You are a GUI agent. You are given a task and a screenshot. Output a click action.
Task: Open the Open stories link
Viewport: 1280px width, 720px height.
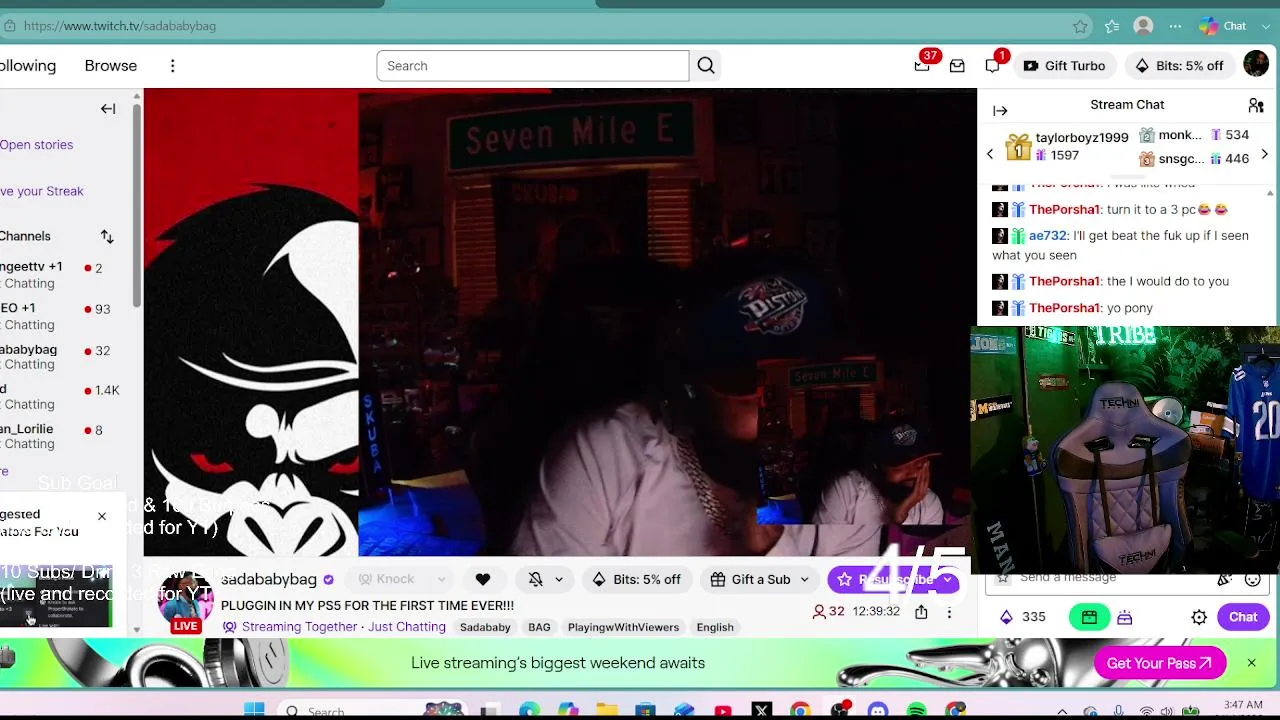pos(37,145)
